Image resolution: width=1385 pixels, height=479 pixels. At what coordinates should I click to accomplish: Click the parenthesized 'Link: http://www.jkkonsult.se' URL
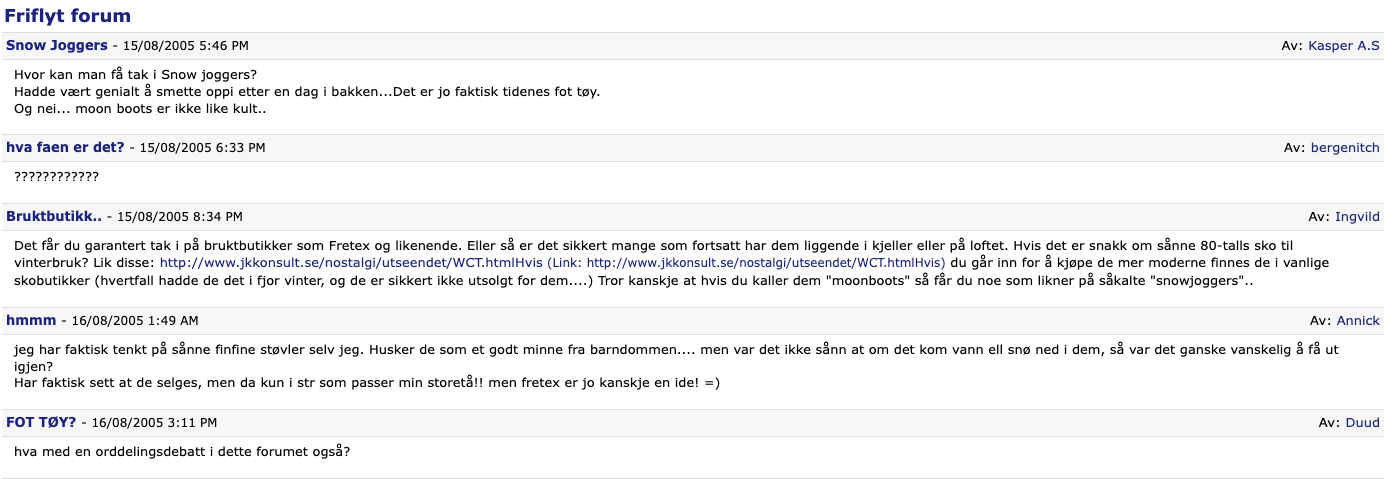[765, 262]
